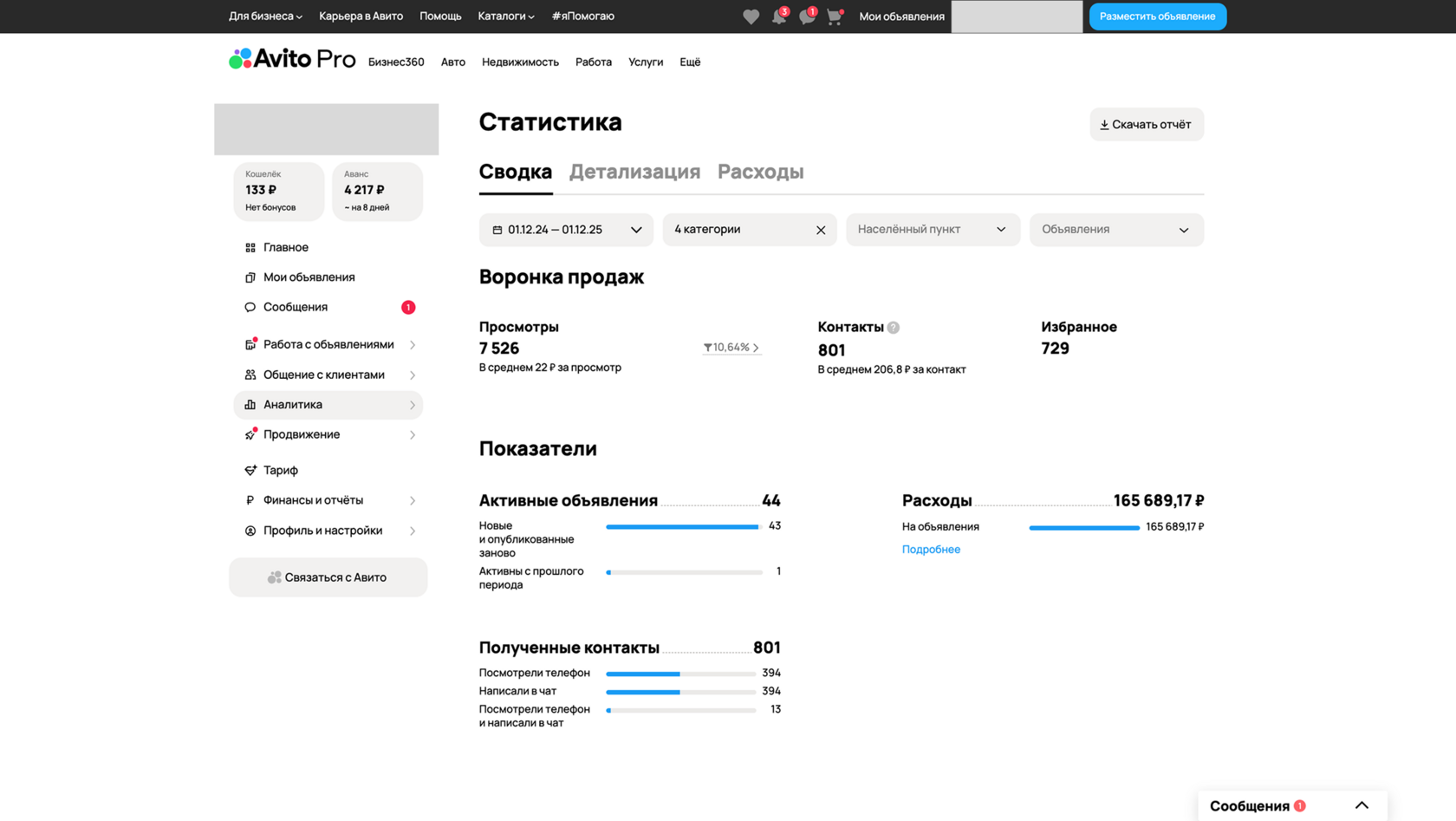Click Мои объявления in top bar
The height and width of the screenshot is (821, 1456).
(x=901, y=16)
